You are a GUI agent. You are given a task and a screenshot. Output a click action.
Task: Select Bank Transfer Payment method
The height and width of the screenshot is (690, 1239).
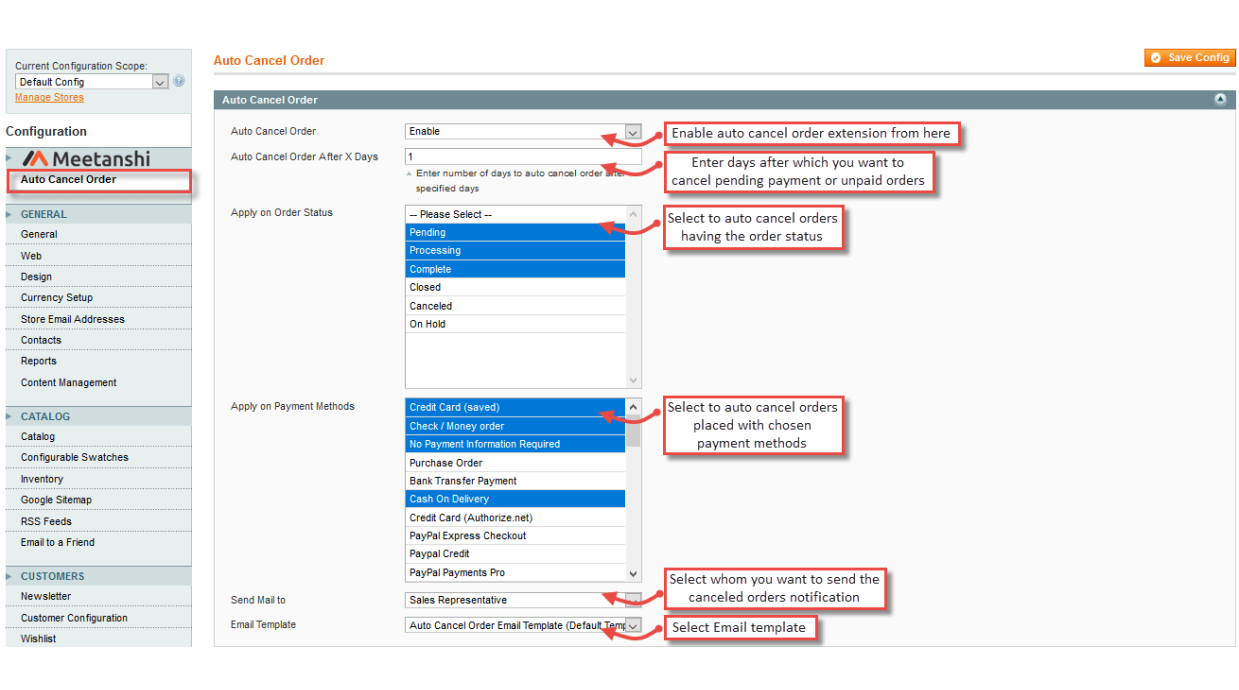point(515,481)
